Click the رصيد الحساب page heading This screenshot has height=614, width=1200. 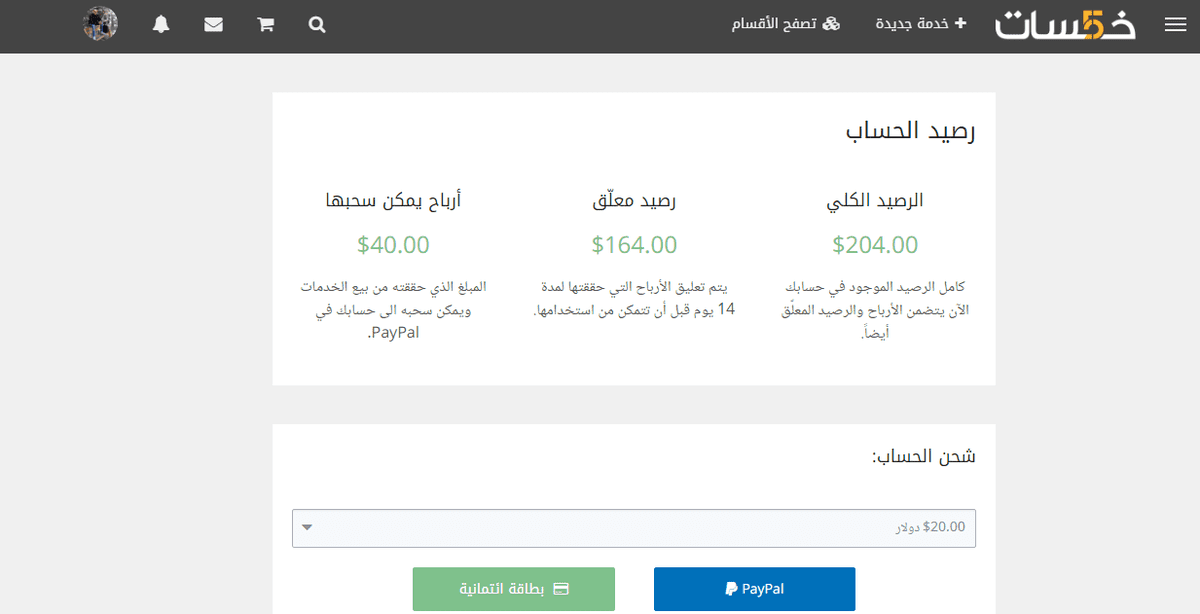click(x=910, y=132)
